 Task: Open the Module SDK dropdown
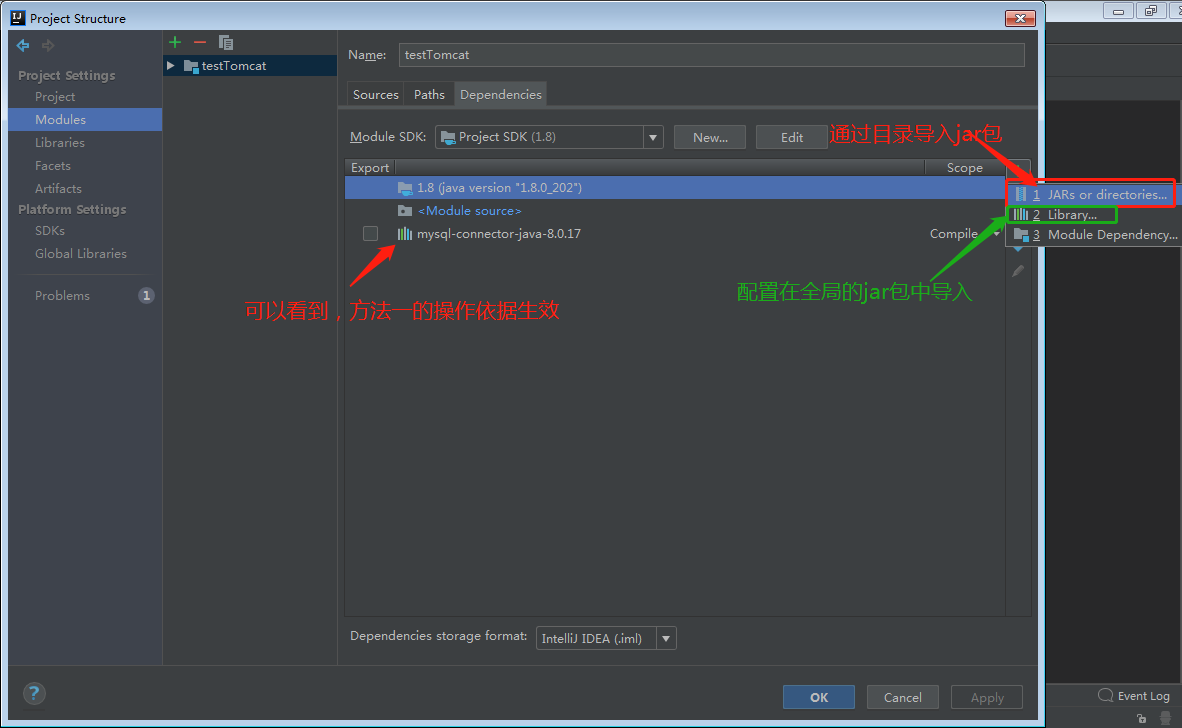click(x=653, y=137)
